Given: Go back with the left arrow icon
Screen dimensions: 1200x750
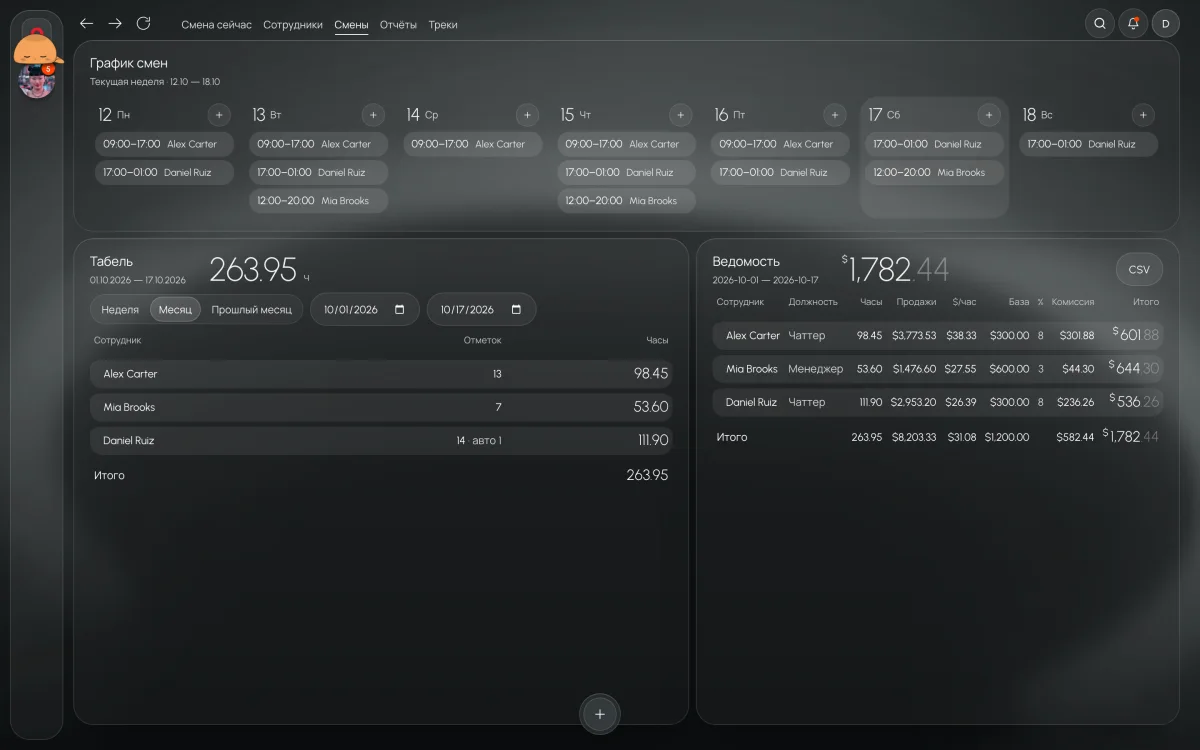Looking at the screenshot, I should click(87, 24).
